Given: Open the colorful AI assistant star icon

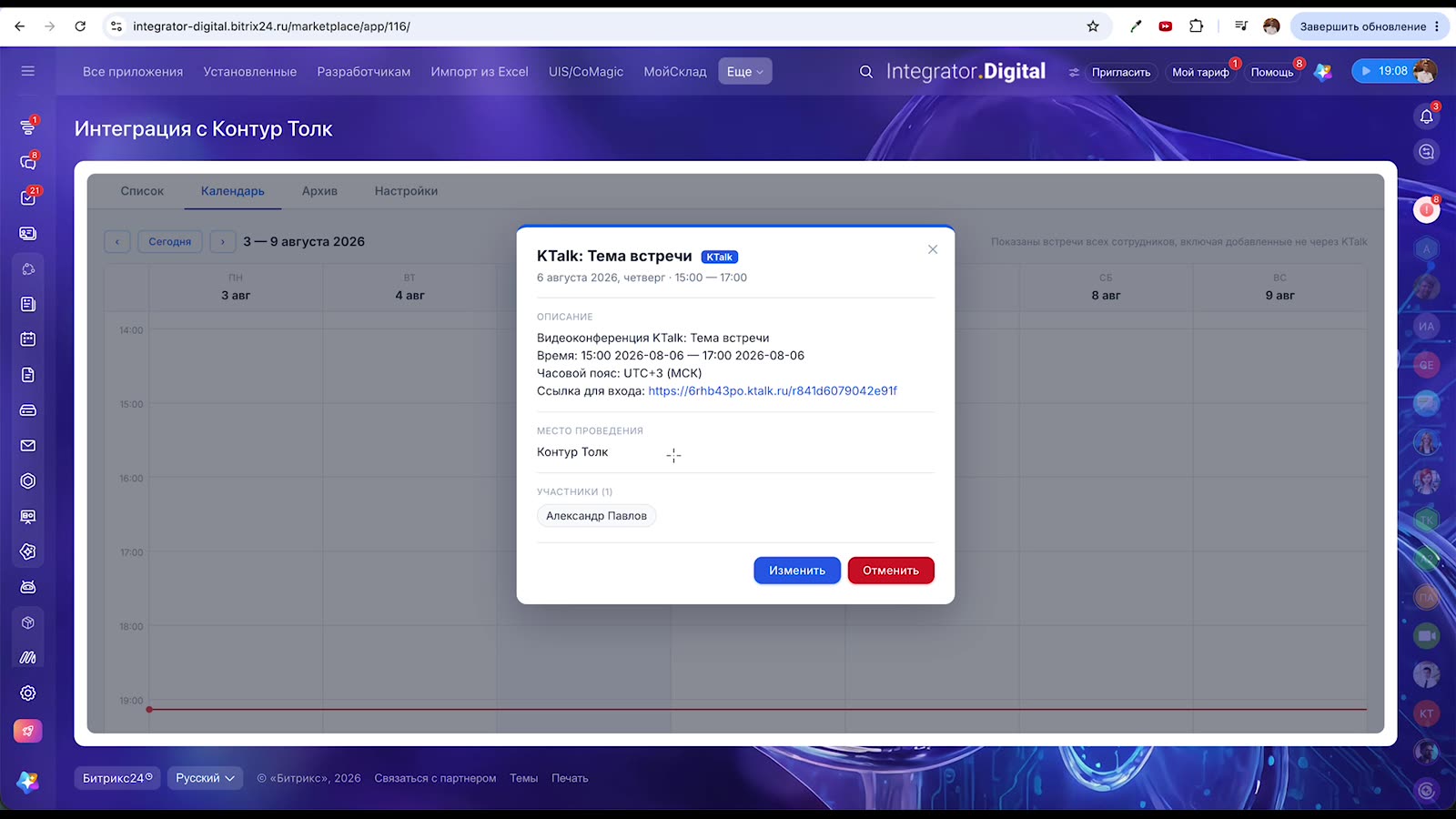Looking at the screenshot, I should click(1323, 72).
